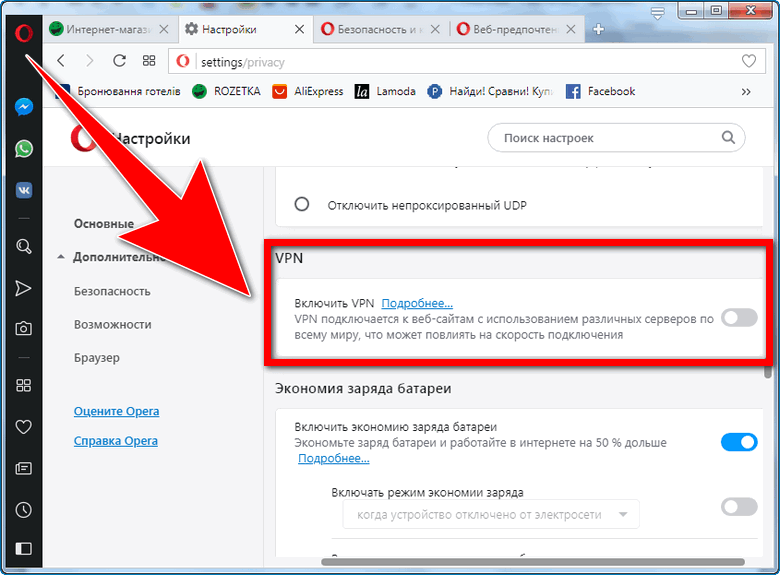Image resolution: width=780 pixels, height=575 pixels.
Task: Click the horizontal scrollbar at bottom
Action: (x=533, y=562)
